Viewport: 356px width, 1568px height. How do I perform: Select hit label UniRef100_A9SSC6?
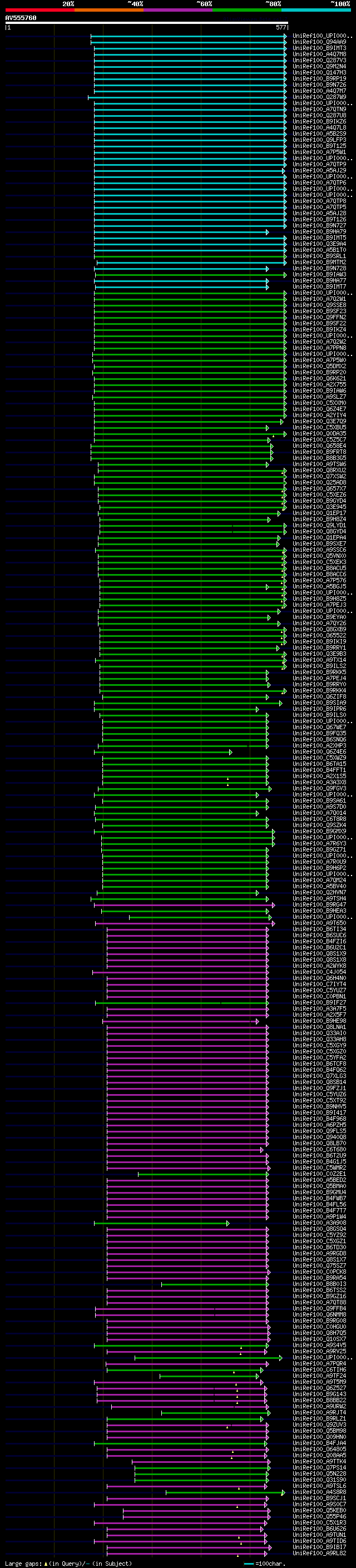pos(319,550)
